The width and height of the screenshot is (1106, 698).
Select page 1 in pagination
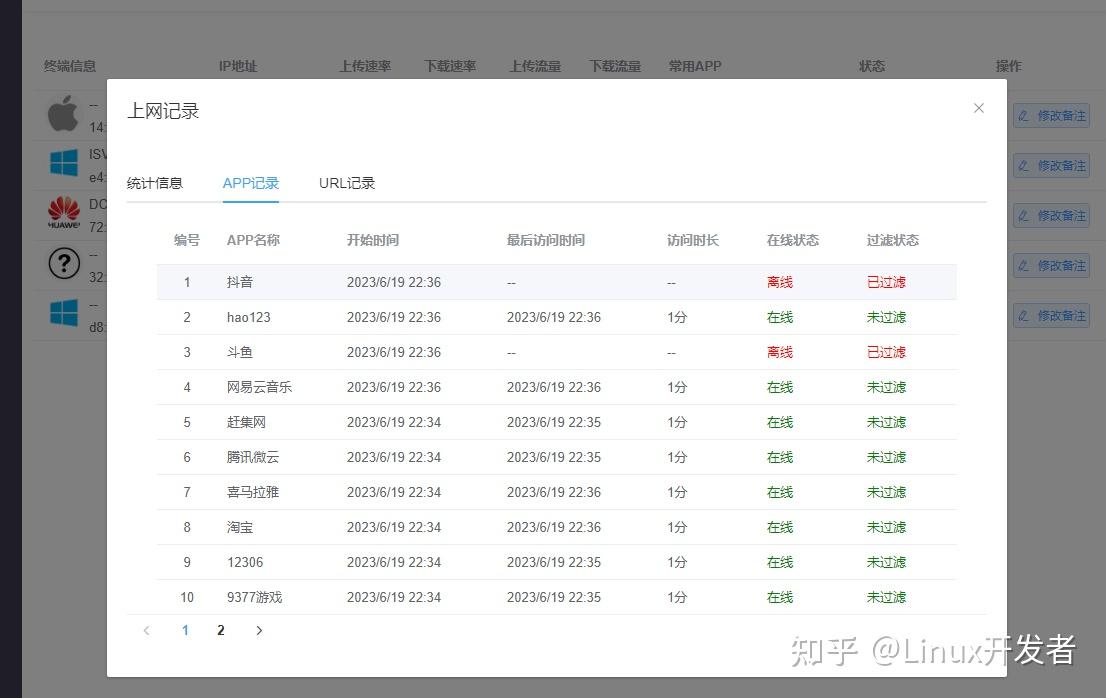[185, 630]
